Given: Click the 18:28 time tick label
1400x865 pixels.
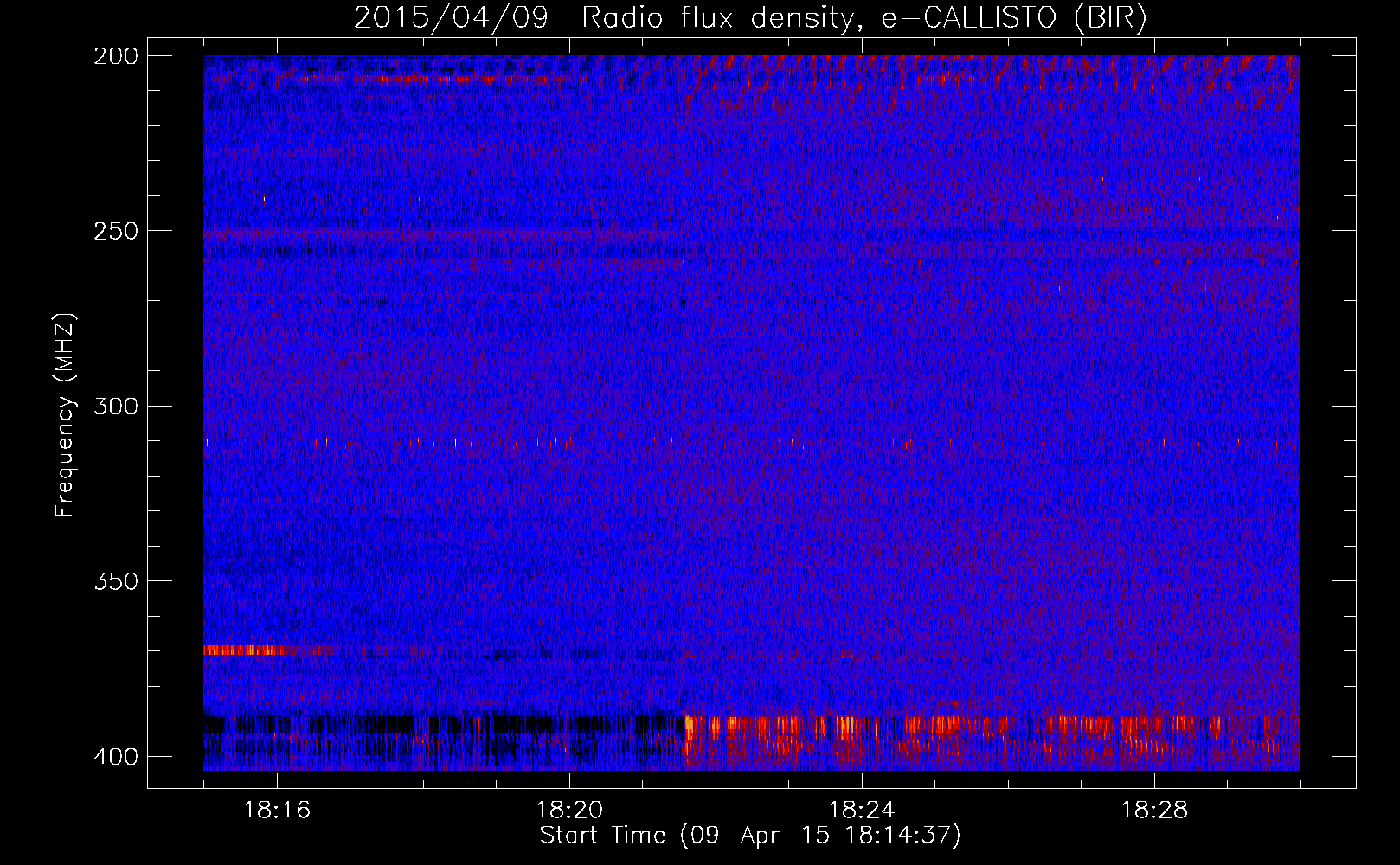Looking at the screenshot, I should pos(1154,810).
